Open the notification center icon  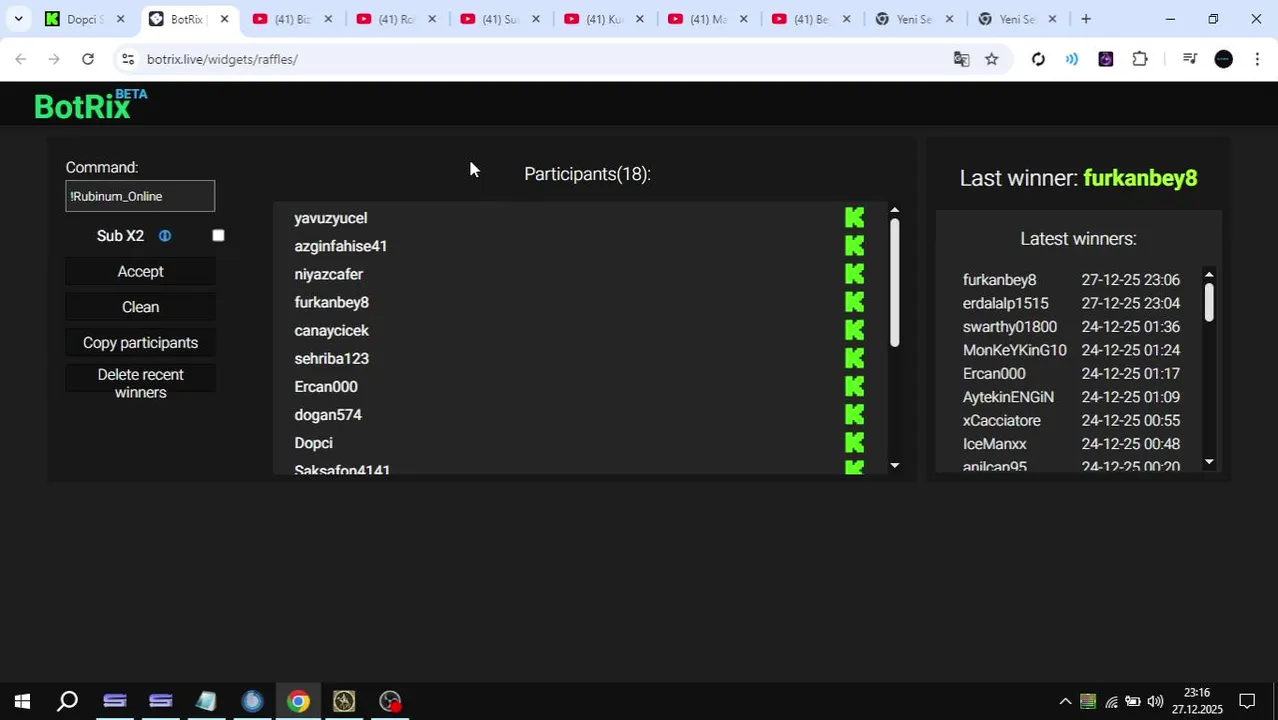(1247, 701)
